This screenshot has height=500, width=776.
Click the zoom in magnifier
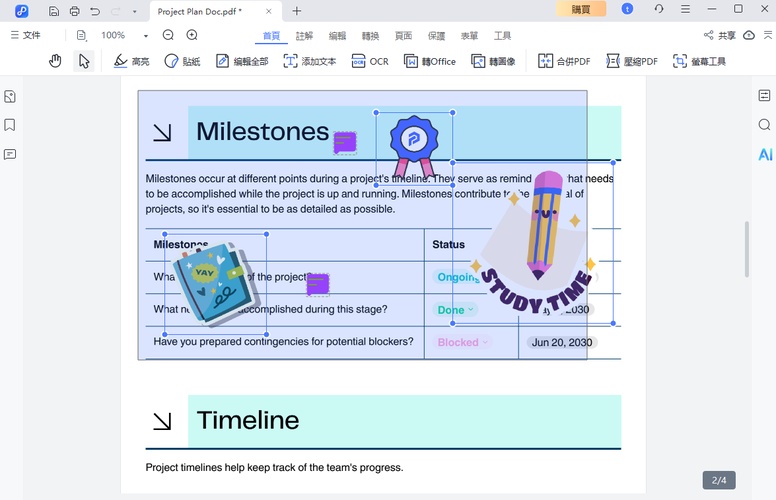(x=191, y=35)
